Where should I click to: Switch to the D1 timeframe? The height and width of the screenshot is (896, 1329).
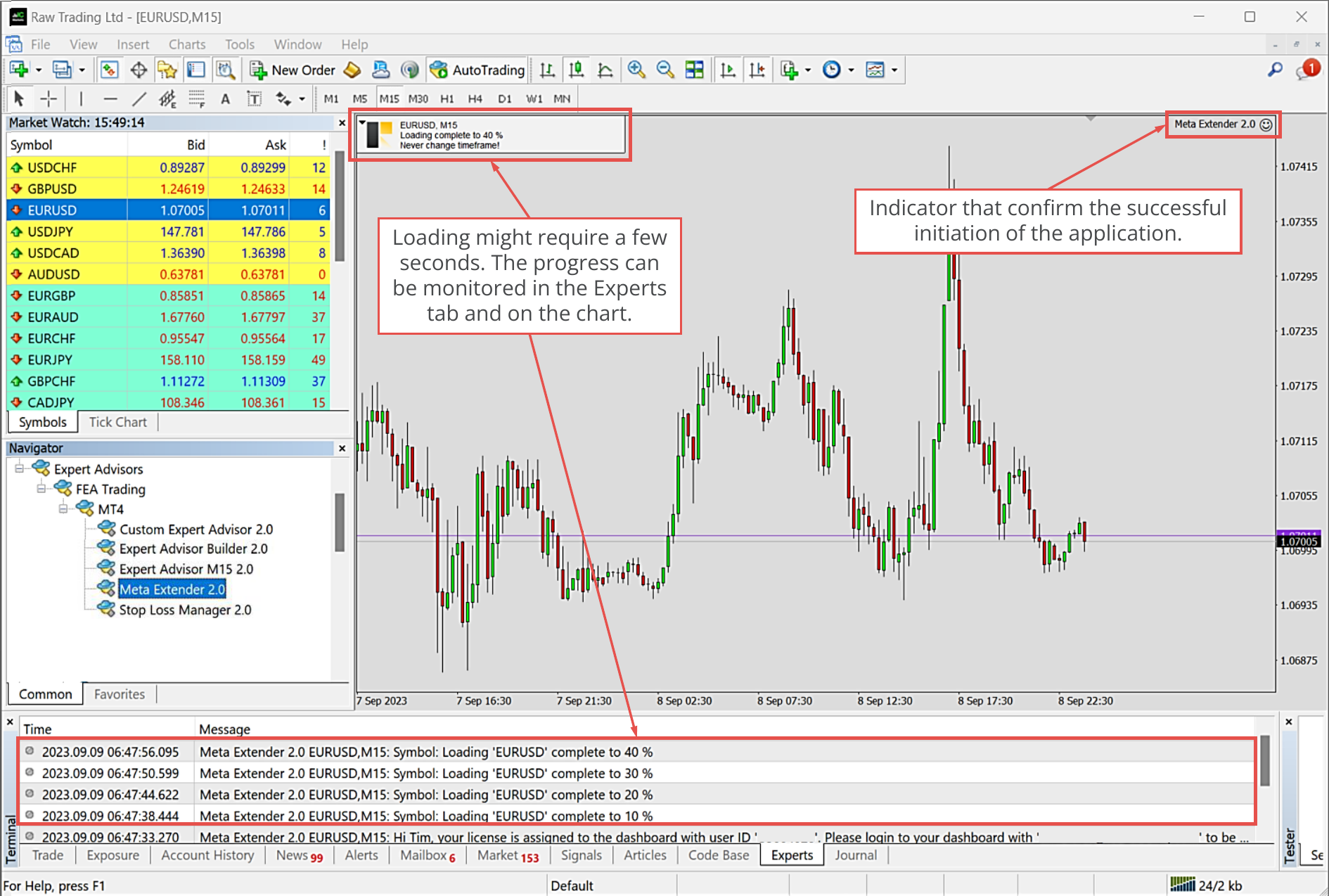point(505,98)
